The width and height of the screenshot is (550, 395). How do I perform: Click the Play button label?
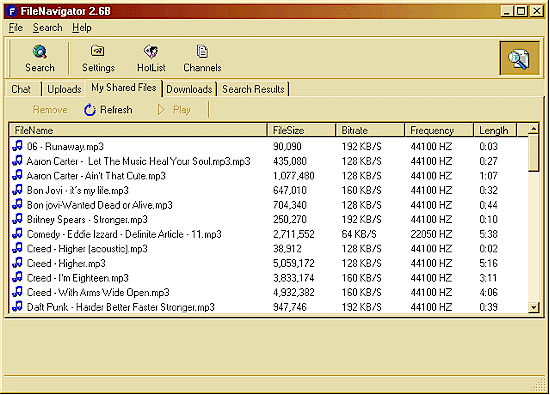(182, 110)
